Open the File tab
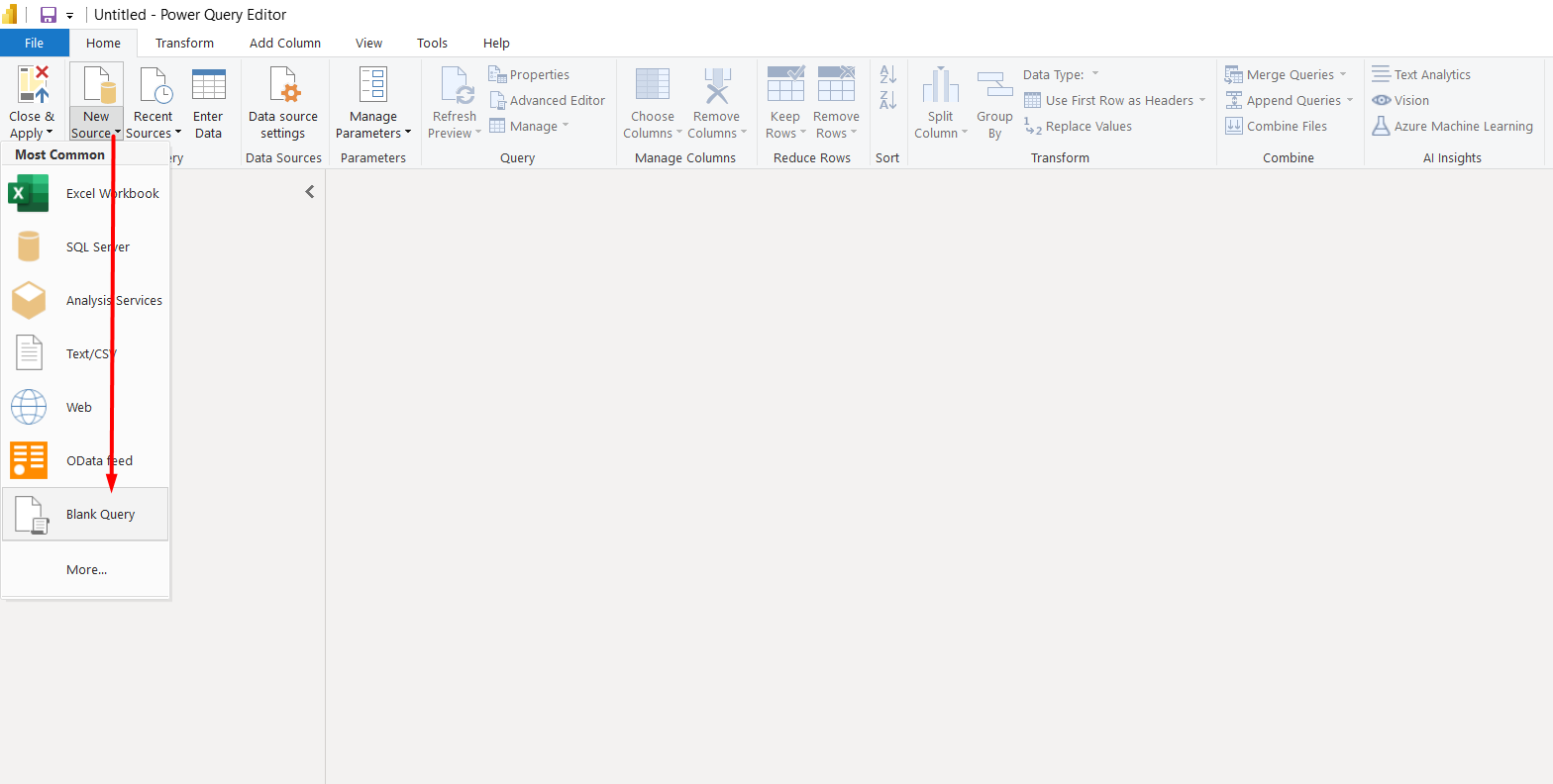This screenshot has height=784, width=1553. pyautogui.click(x=35, y=43)
